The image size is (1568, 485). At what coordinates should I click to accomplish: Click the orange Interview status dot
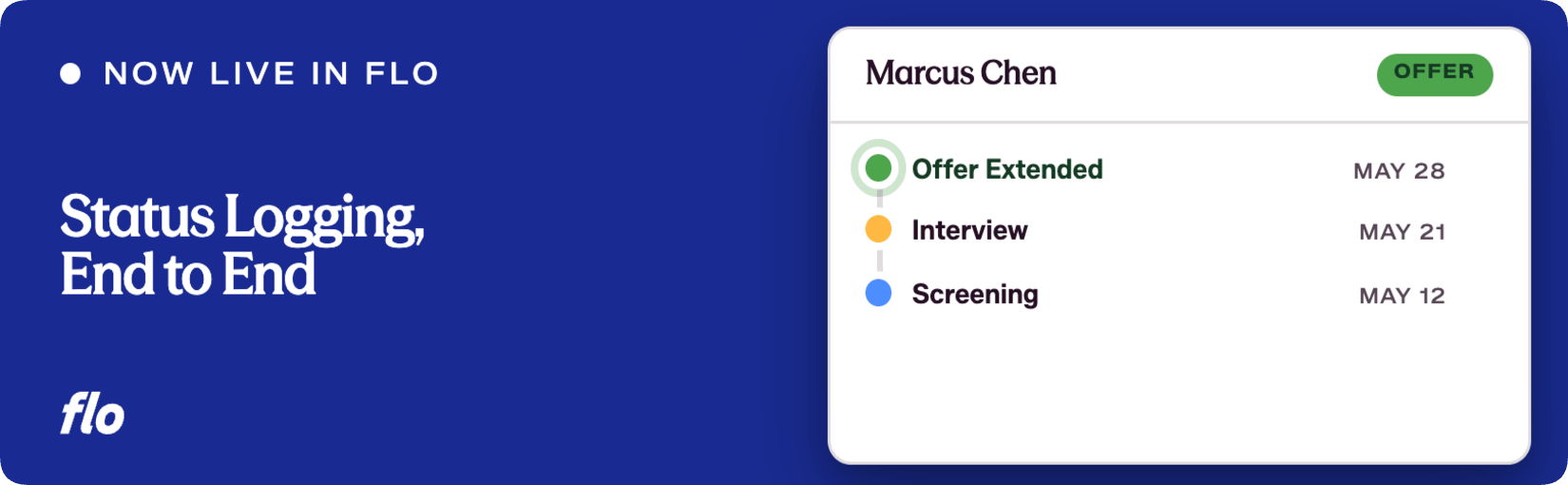pos(878,229)
